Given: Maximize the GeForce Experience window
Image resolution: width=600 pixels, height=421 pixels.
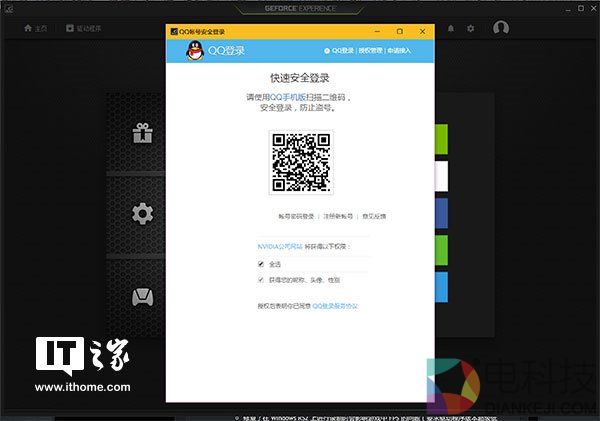Looking at the screenshot, I should pos(581,8).
